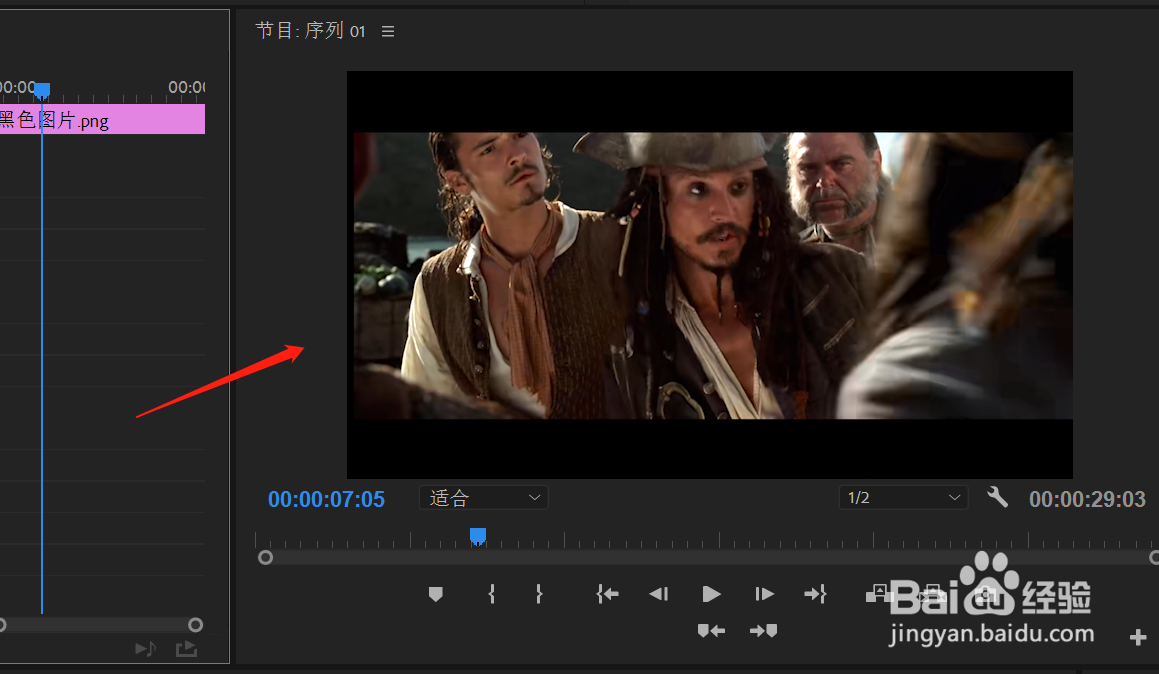Play the sequence in Program monitor

[x=711, y=593]
